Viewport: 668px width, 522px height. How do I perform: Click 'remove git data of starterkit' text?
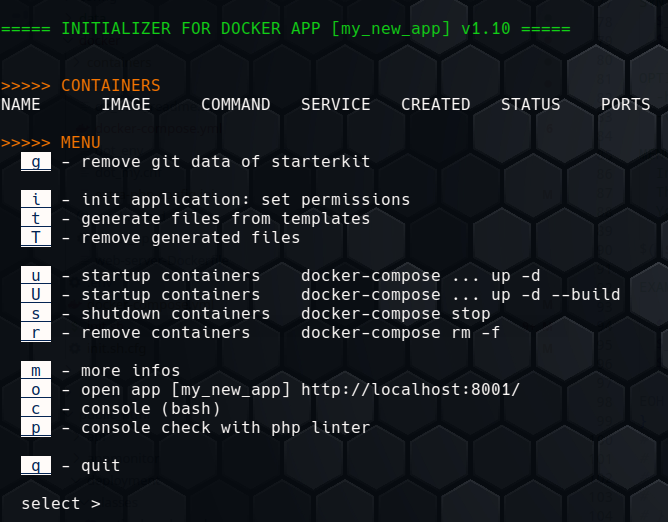click(x=226, y=162)
